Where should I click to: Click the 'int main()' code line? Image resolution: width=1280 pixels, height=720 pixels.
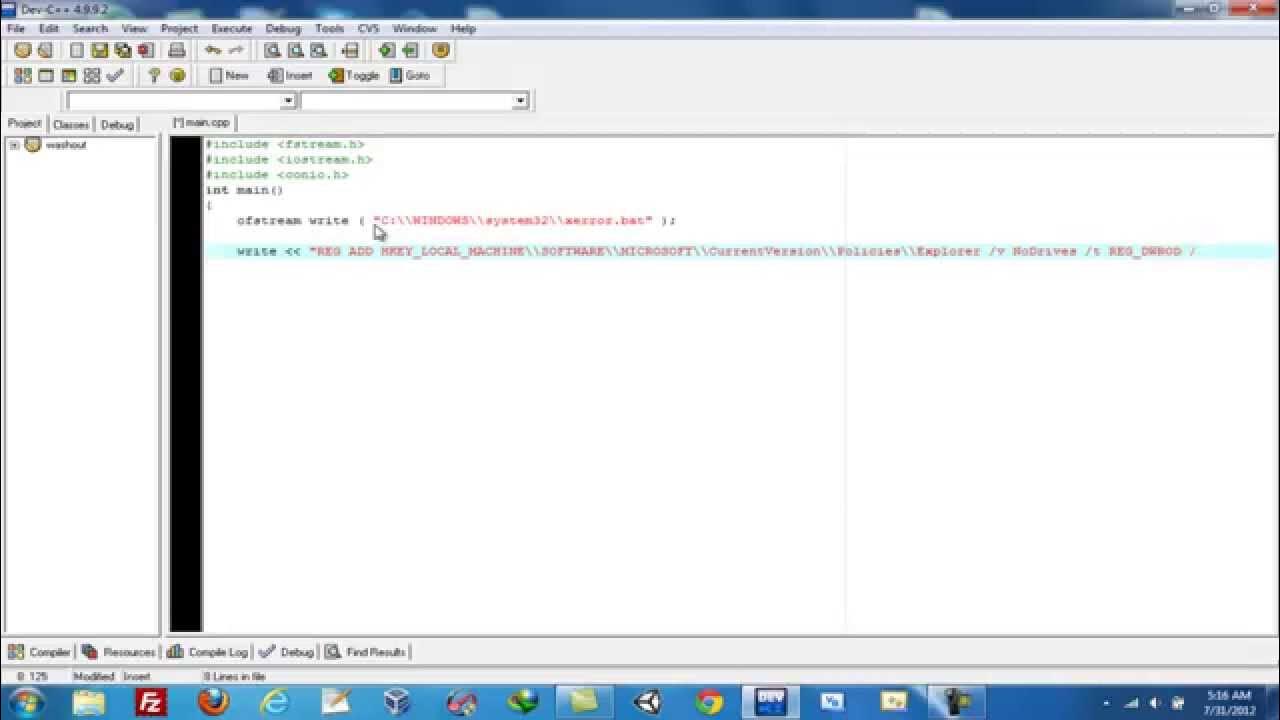click(245, 190)
